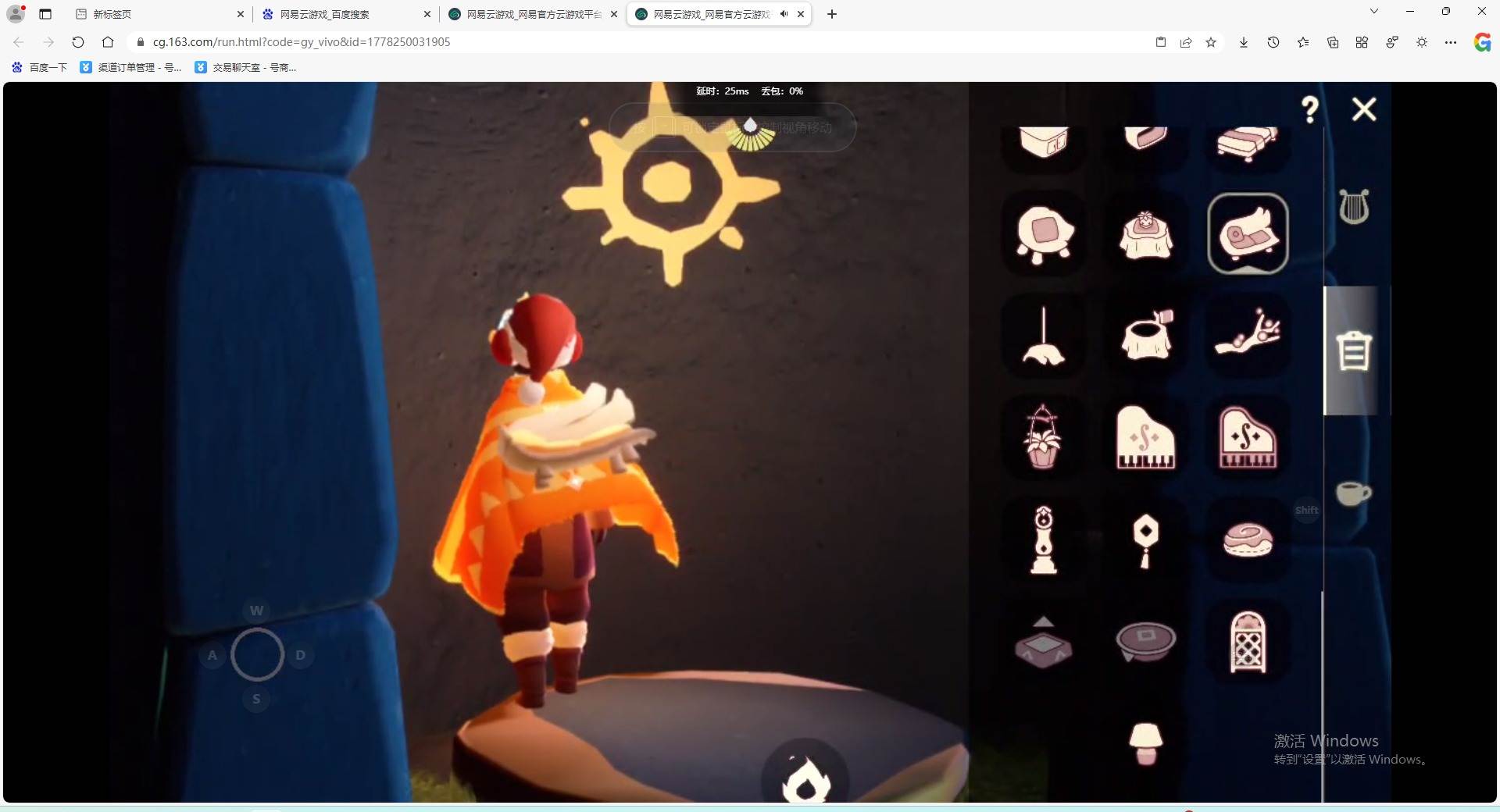Viewport: 1500px width, 812px height.
Task: Select the standing floor lamp item
Action: click(1045, 336)
